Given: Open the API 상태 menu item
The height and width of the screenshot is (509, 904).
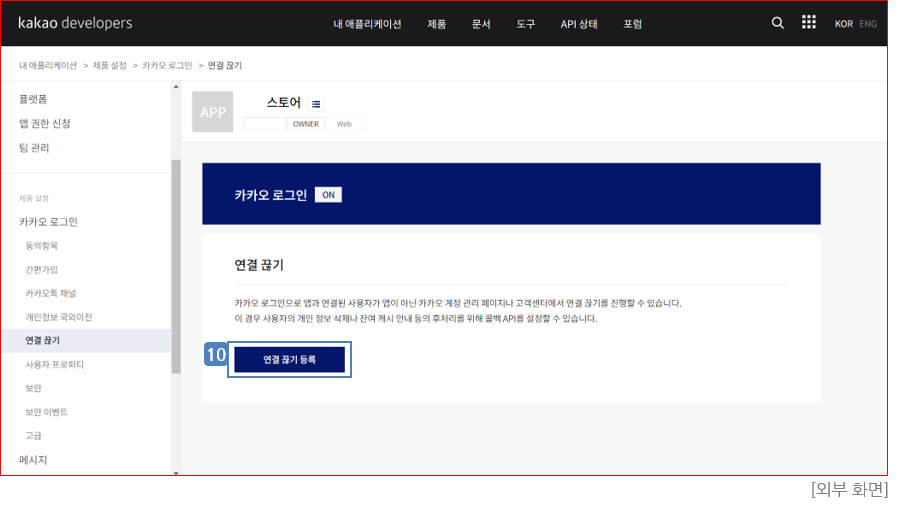Looking at the screenshot, I should pos(579,24).
